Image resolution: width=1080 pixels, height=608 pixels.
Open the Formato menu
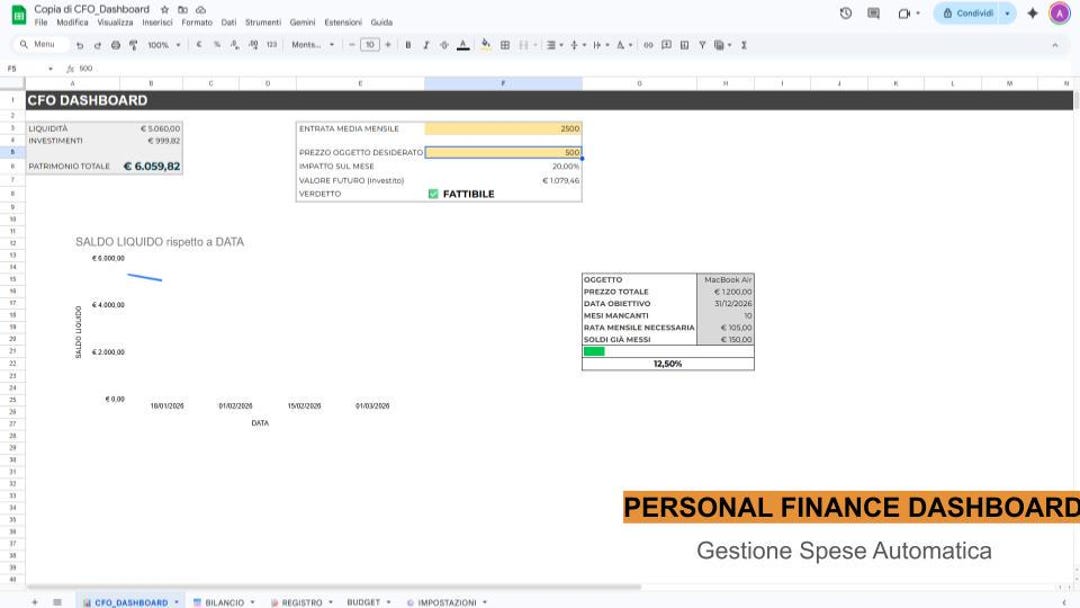click(197, 23)
